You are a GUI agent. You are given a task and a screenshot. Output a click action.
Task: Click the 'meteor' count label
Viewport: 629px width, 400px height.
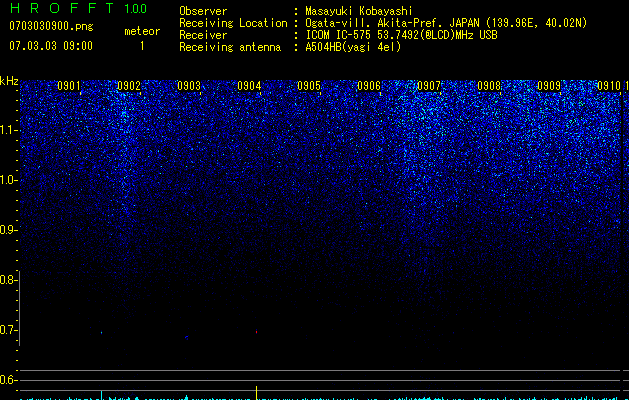pyautogui.click(x=142, y=31)
